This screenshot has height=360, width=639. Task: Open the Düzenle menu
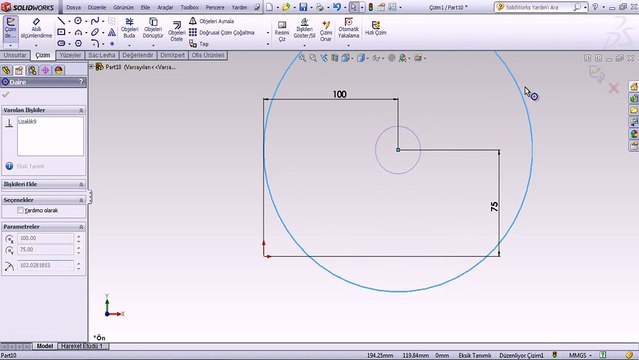pyautogui.click(x=97, y=7)
